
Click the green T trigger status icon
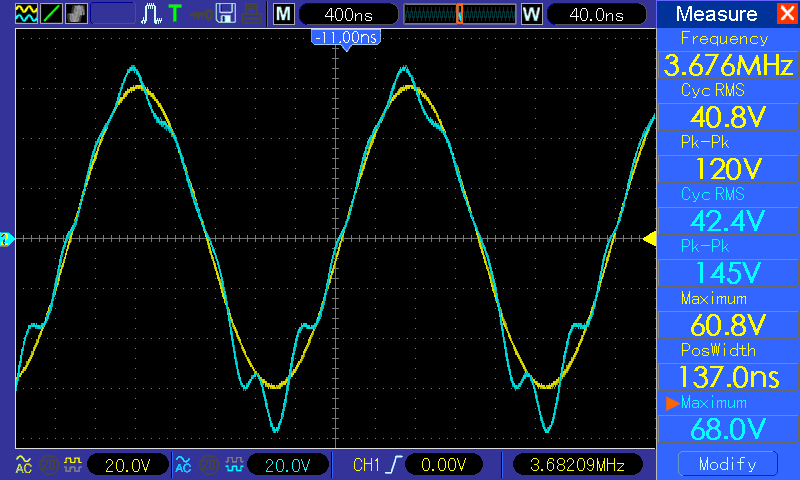point(176,14)
